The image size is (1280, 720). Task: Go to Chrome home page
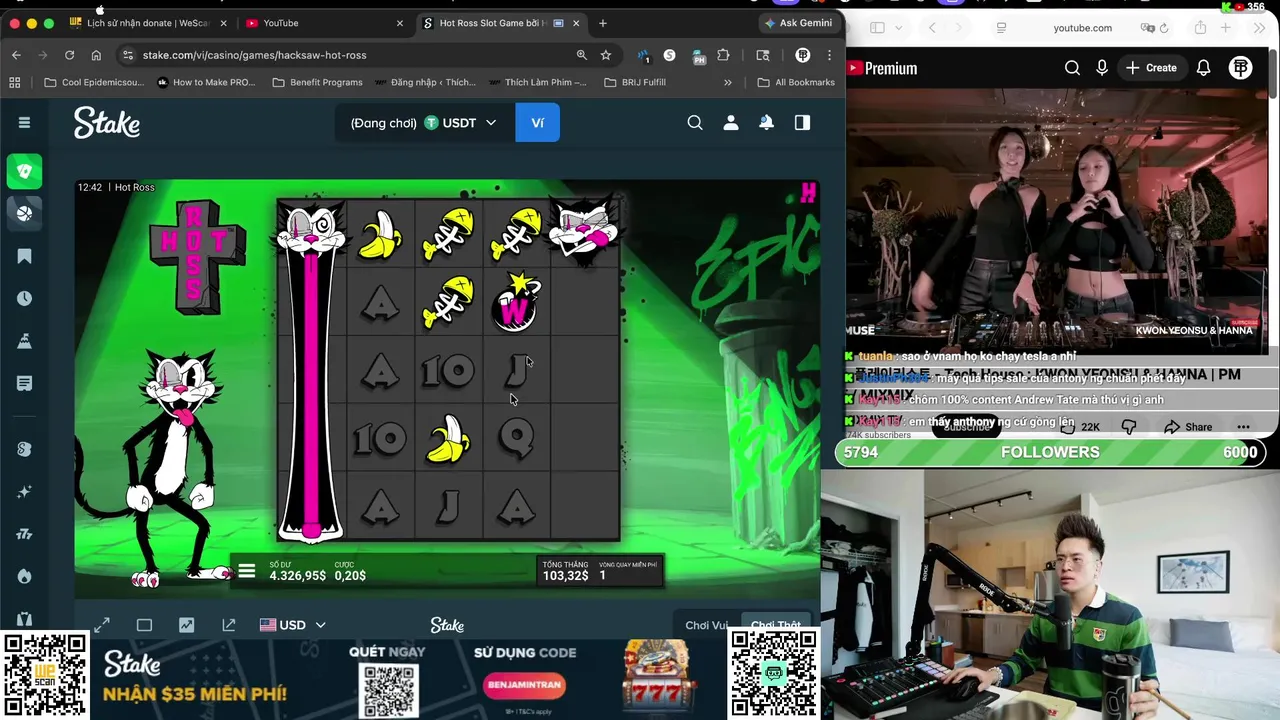96,55
